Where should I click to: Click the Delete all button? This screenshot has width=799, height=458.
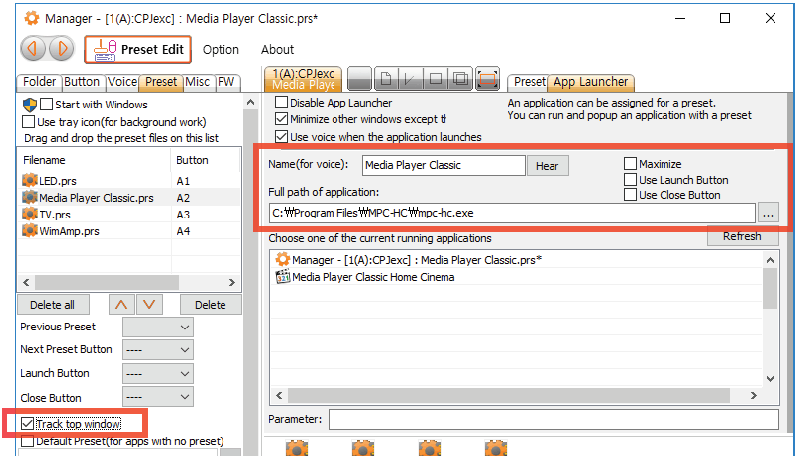pos(53,305)
